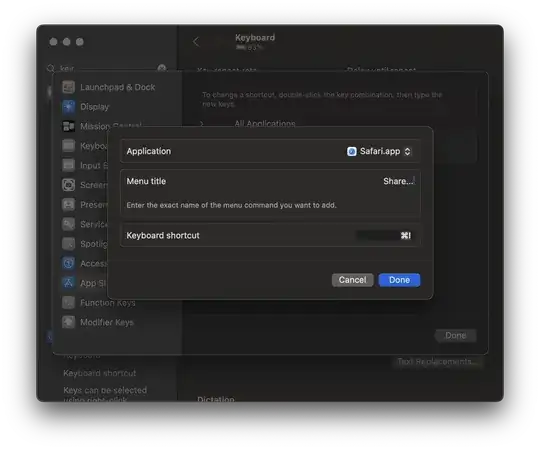The height and width of the screenshot is (450, 540).
Task: Click the Keyboard icon in the list
Action: pos(69,146)
